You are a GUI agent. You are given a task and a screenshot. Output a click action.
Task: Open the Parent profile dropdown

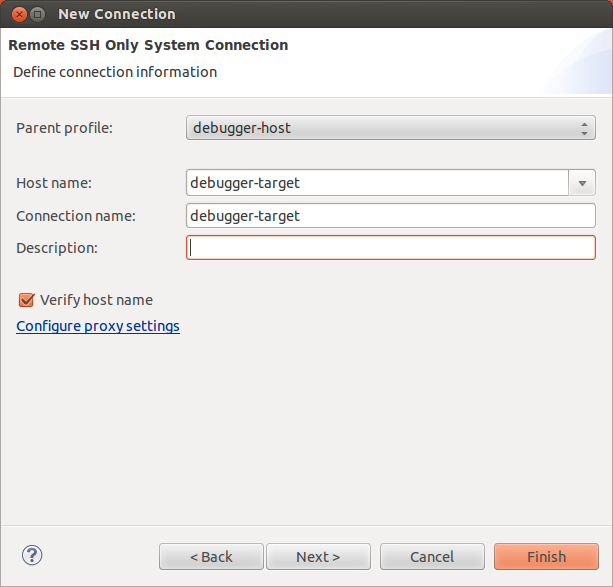point(391,128)
